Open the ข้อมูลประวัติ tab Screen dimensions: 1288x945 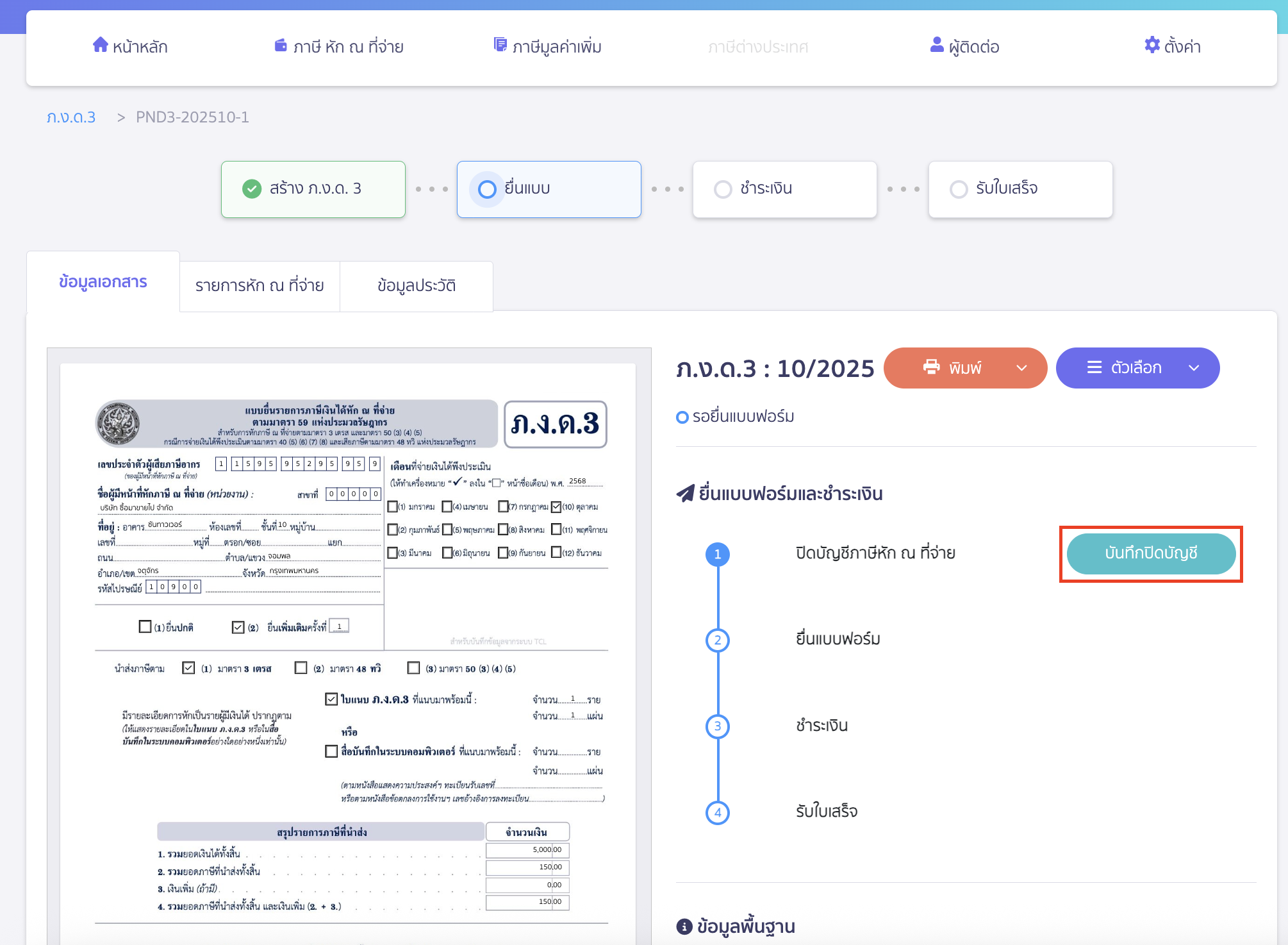(417, 286)
